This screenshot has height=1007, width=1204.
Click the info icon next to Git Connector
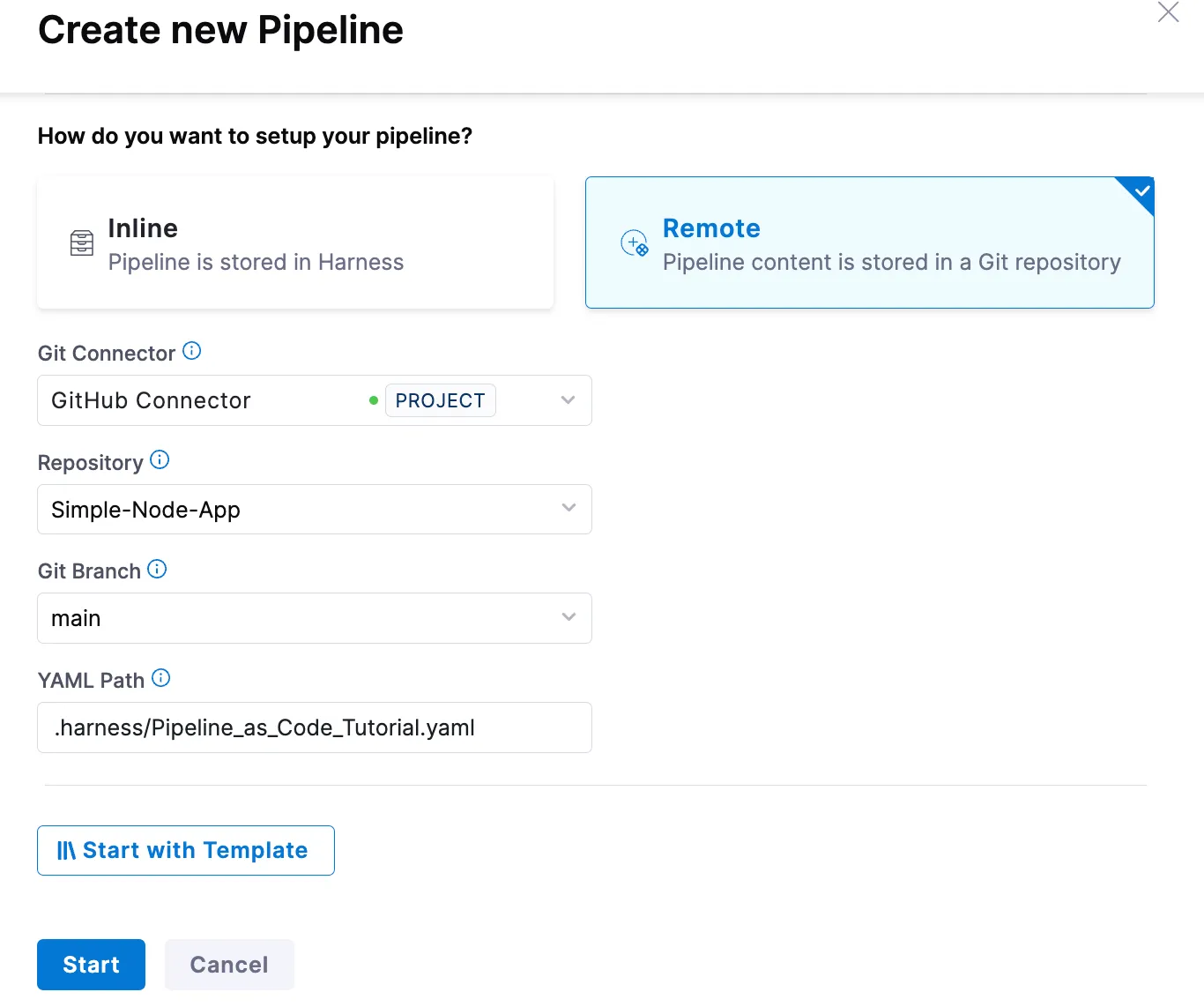tap(192, 350)
